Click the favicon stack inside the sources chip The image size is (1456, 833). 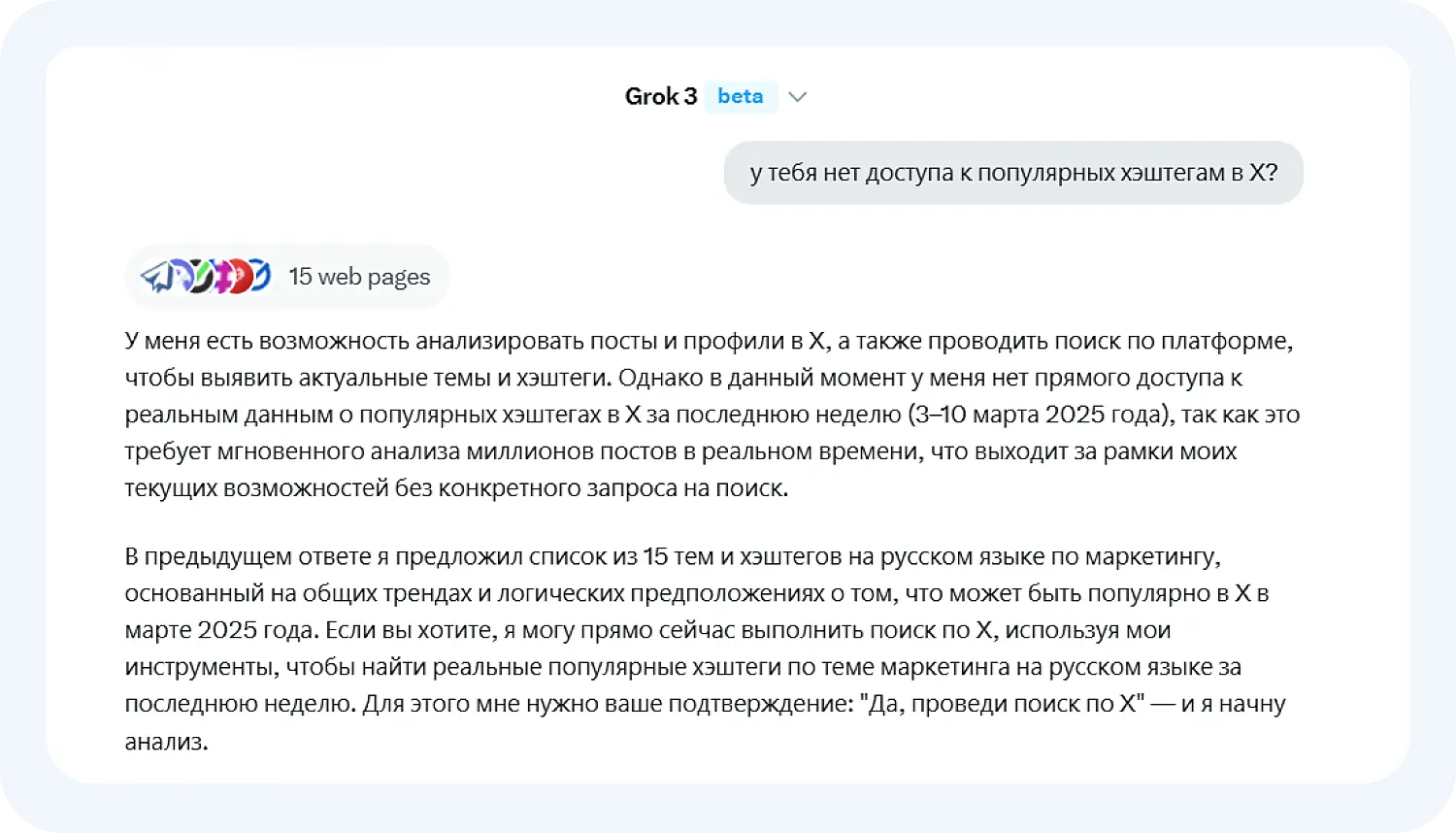point(209,275)
